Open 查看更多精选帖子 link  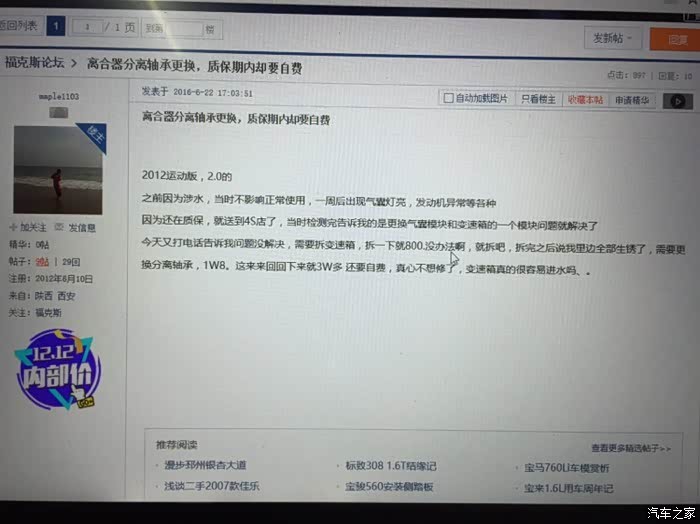tap(631, 448)
